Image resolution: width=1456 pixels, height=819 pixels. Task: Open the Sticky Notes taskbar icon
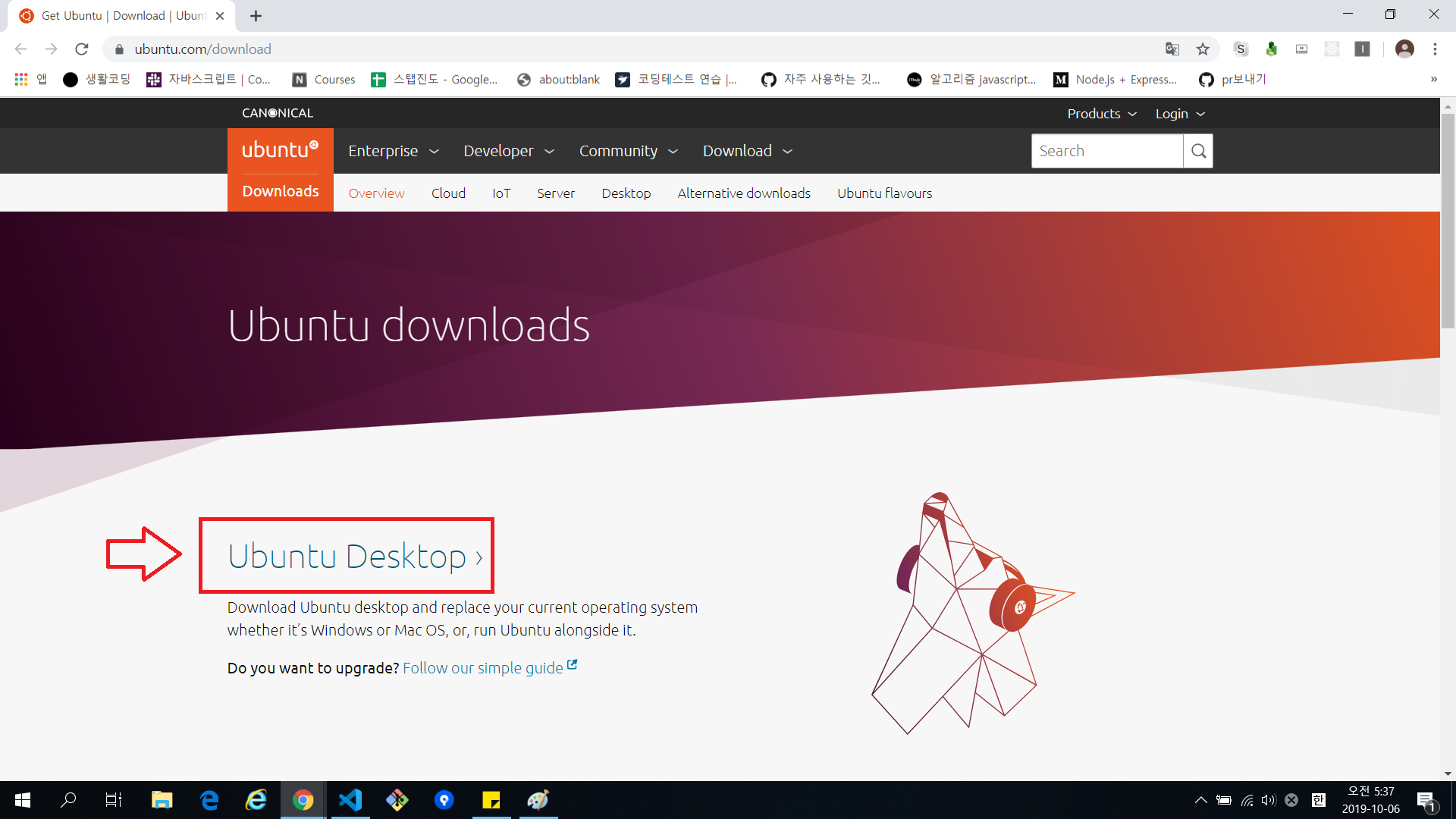(x=491, y=800)
